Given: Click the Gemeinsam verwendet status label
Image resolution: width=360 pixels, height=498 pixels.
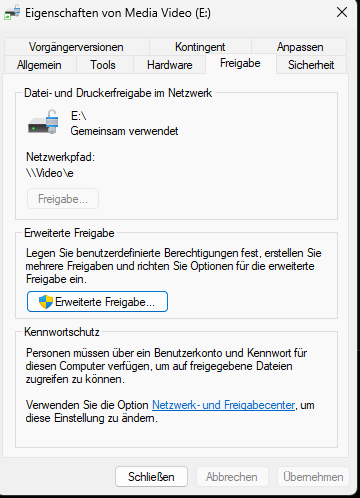Looking at the screenshot, I should (124, 131).
